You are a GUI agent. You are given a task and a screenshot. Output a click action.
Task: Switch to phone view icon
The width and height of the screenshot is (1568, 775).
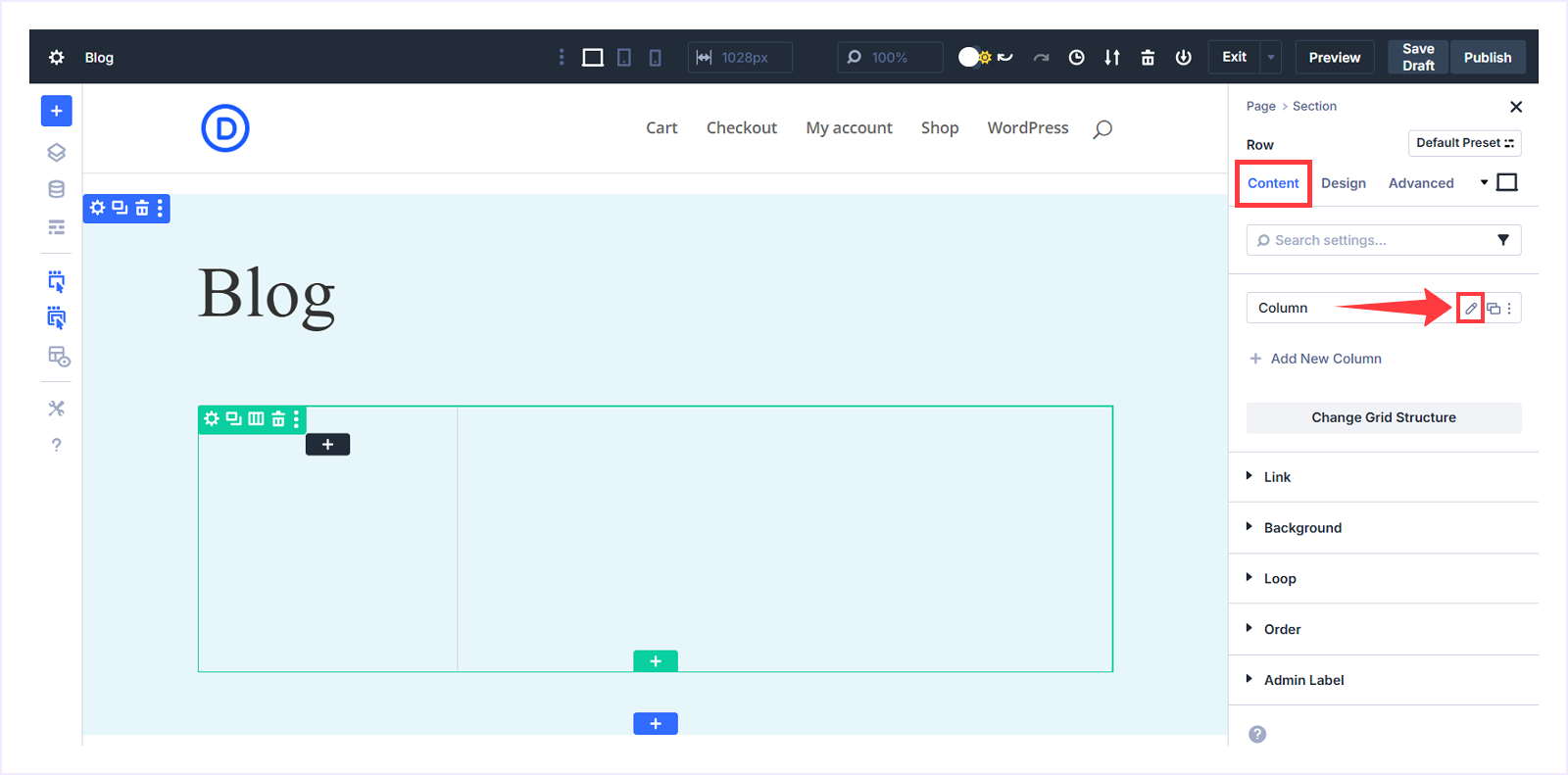coord(656,58)
